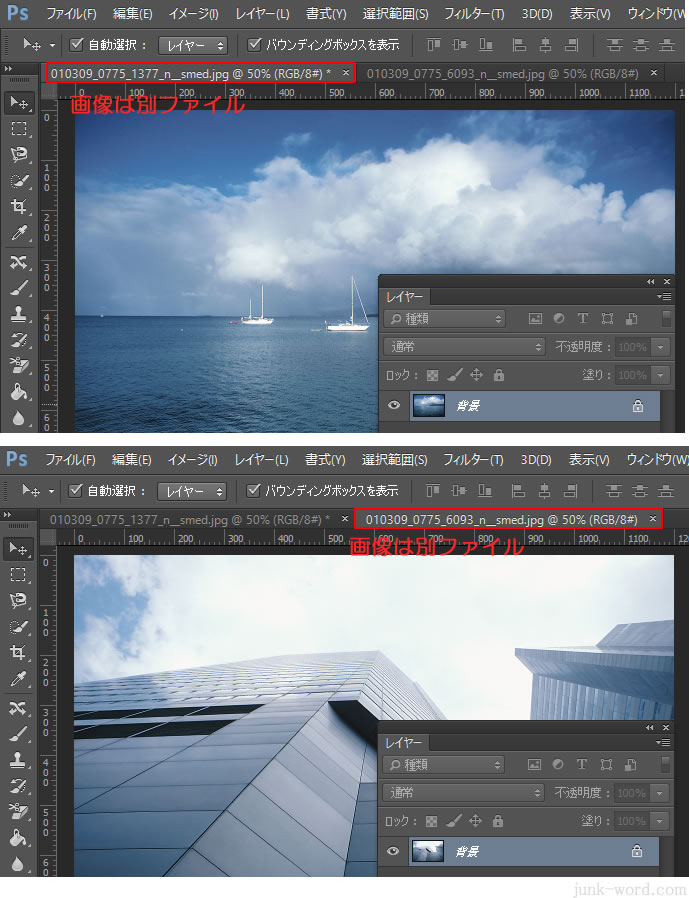Click the 塗り 100% field in building-image panel
The image size is (689, 898).
pos(632,821)
